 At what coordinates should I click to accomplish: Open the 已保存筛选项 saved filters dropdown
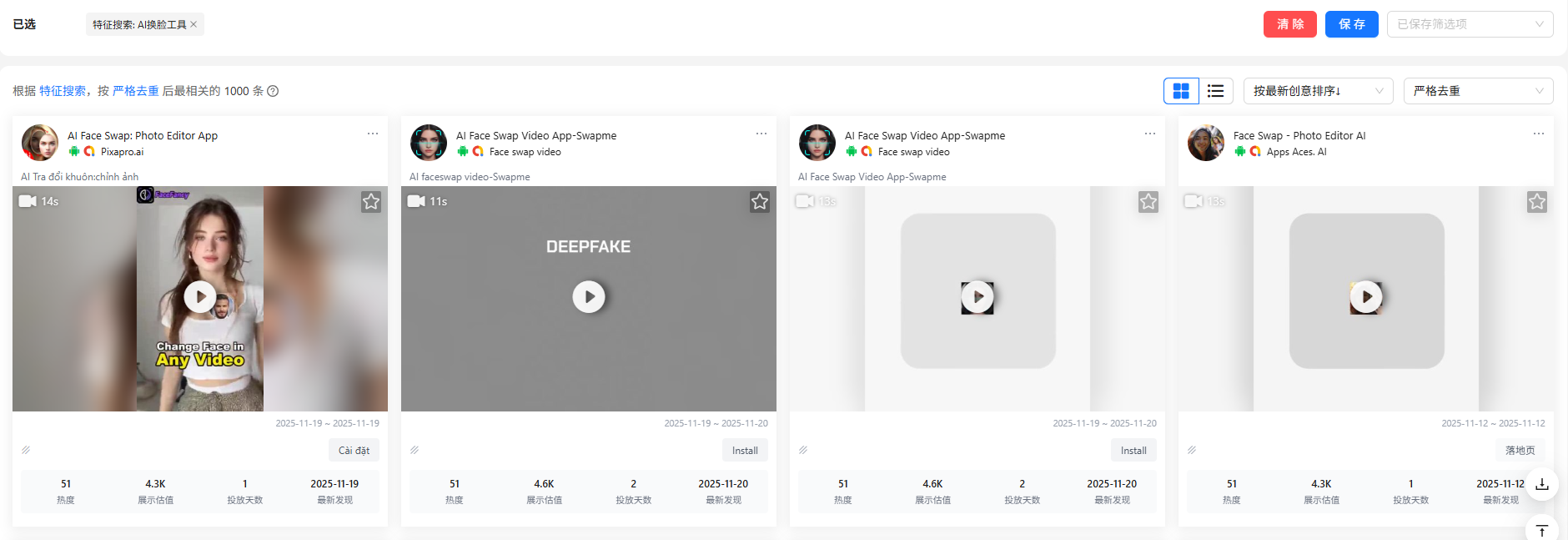click(x=1470, y=24)
